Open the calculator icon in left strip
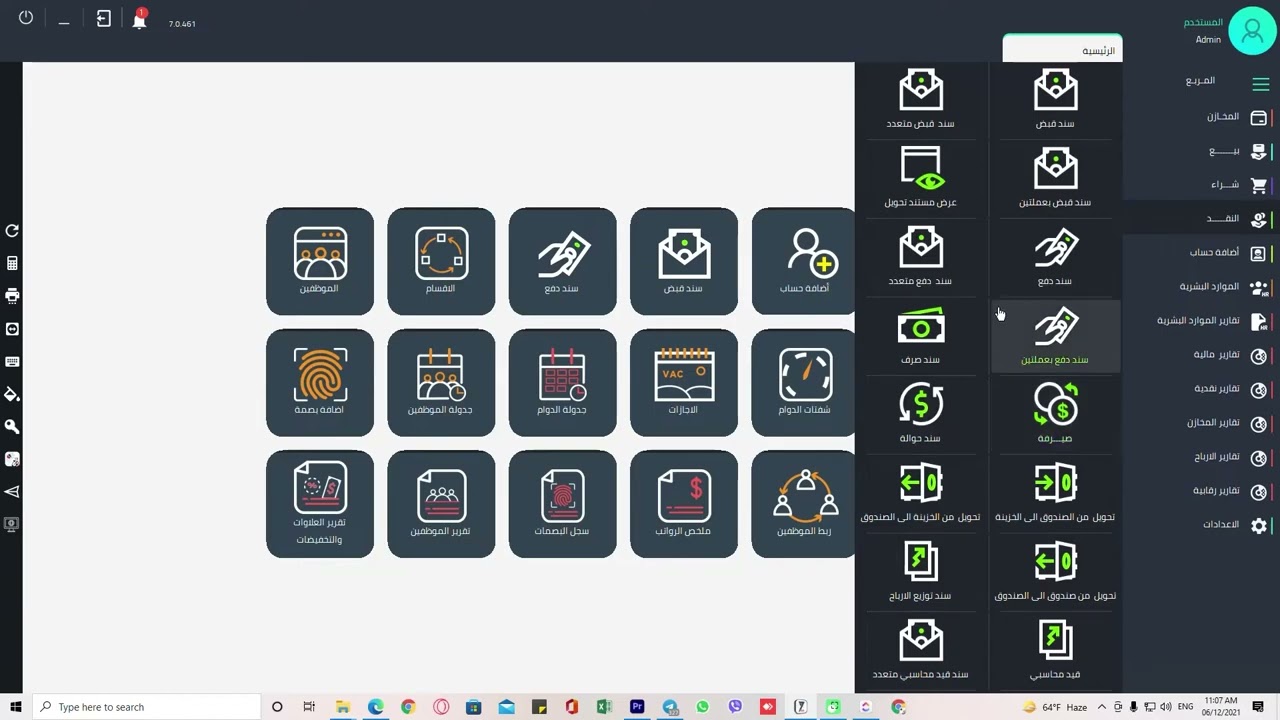 [x=12, y=263]
